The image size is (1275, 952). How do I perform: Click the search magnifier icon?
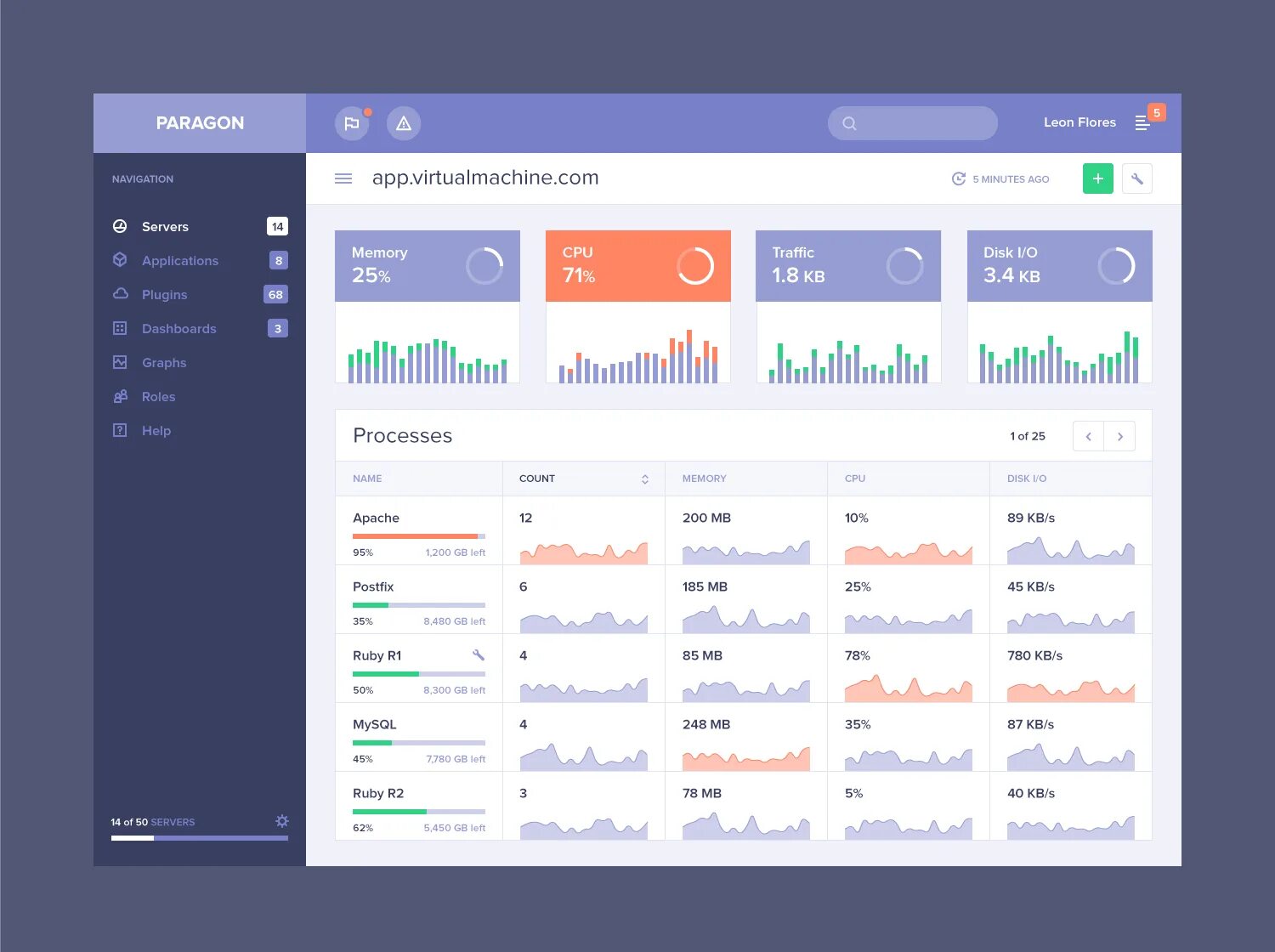tap(849, 123)
